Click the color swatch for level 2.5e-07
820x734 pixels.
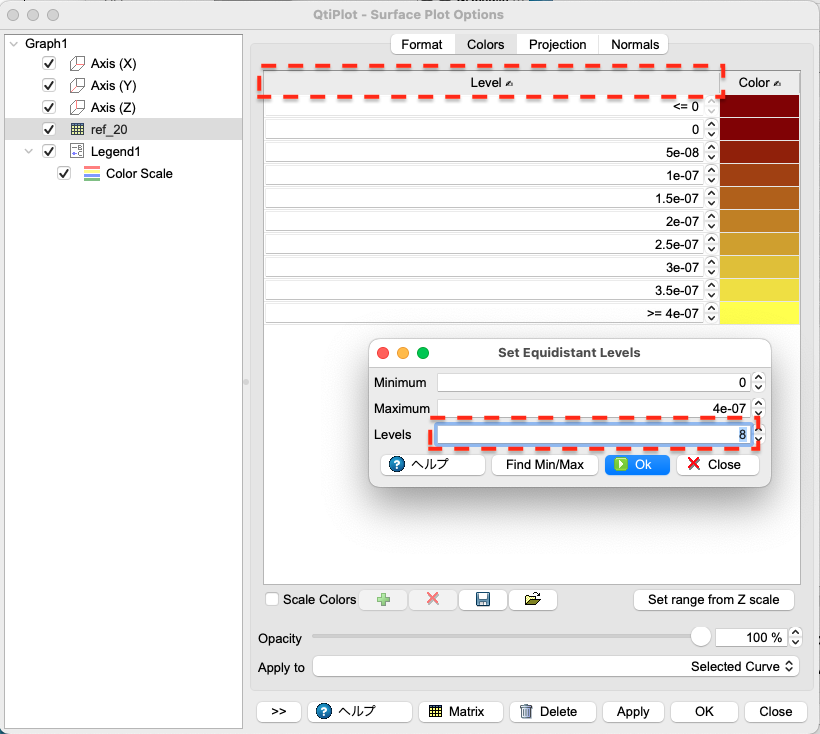pos(759,244)
